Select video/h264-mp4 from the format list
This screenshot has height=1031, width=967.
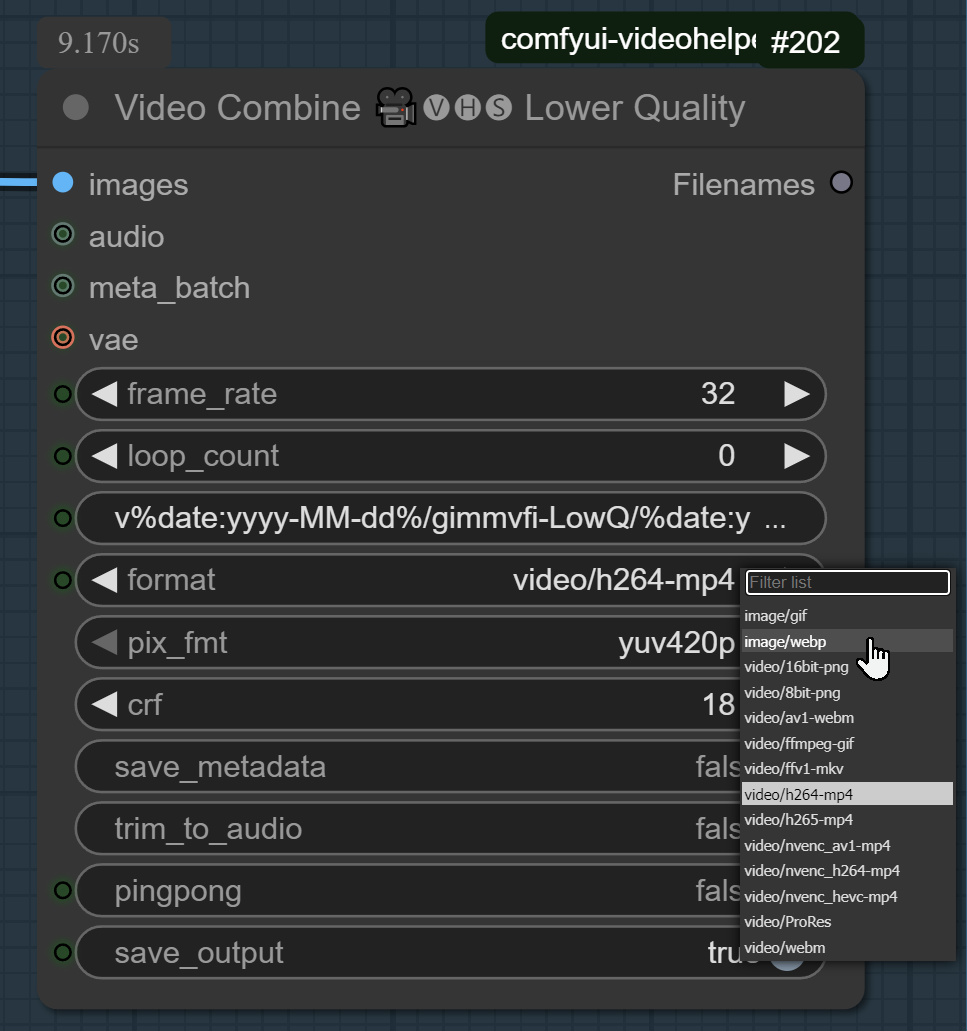[x=847, y=794]
